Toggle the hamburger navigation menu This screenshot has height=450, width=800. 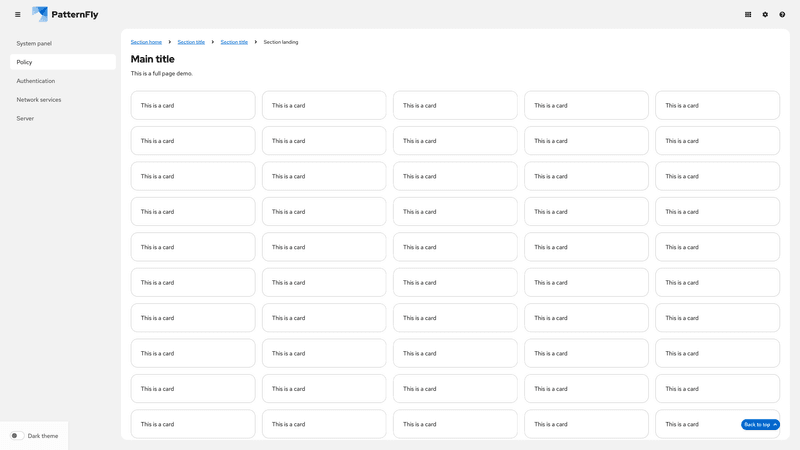click(17, 15)
